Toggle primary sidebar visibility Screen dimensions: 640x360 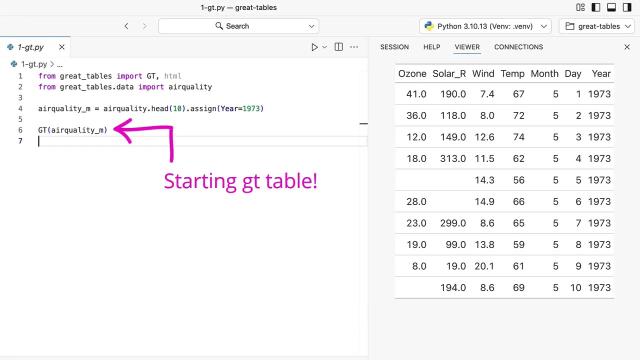[596, 7]
